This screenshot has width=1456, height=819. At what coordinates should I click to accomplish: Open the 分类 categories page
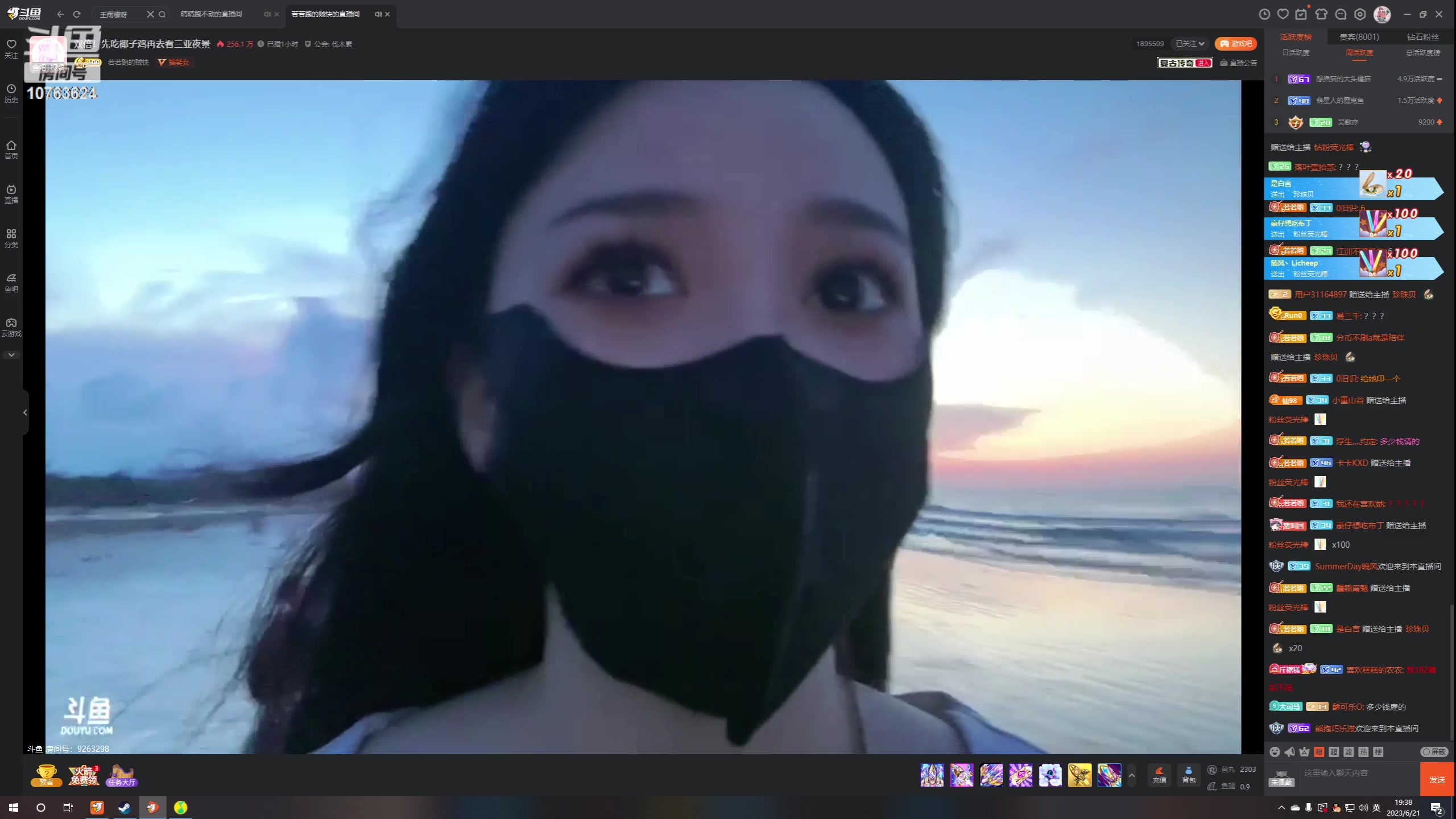tap(11, 238)
